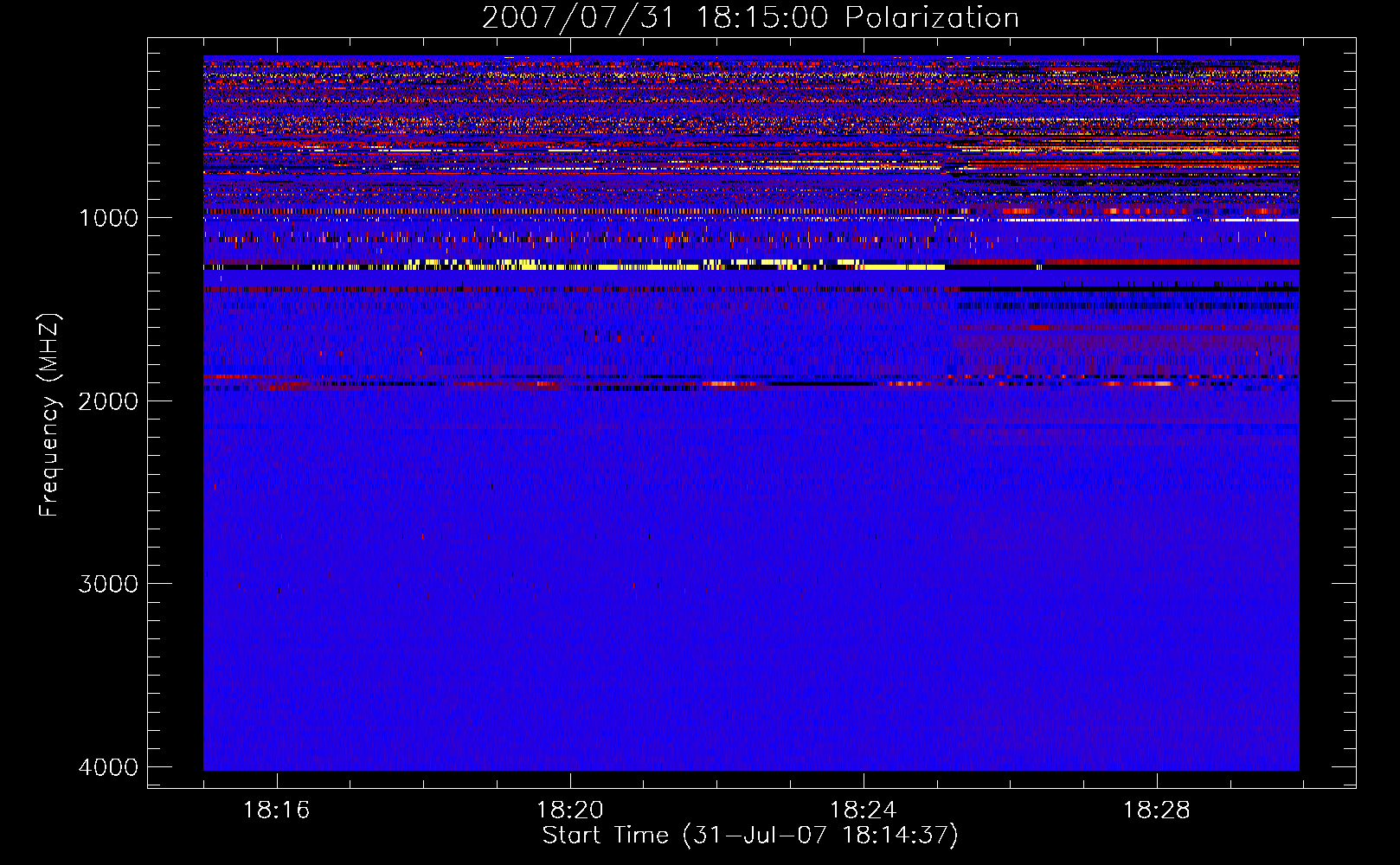Click the 'Frequency (MHZ)' axis label
Screen dimensions: 1400x865
point(49,415)
